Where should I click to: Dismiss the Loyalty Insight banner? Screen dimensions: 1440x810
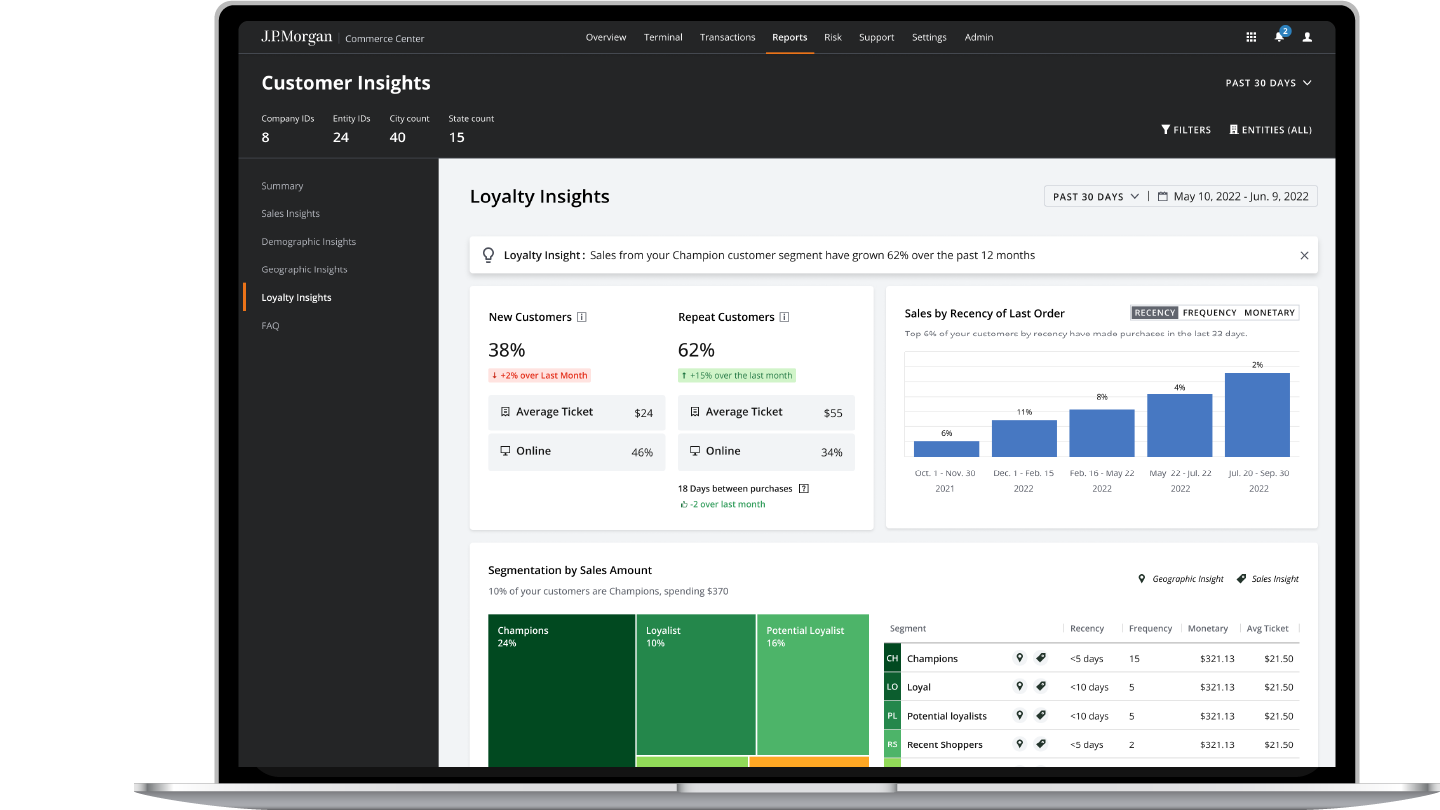pyautogui.click(x=1304, y=256)
